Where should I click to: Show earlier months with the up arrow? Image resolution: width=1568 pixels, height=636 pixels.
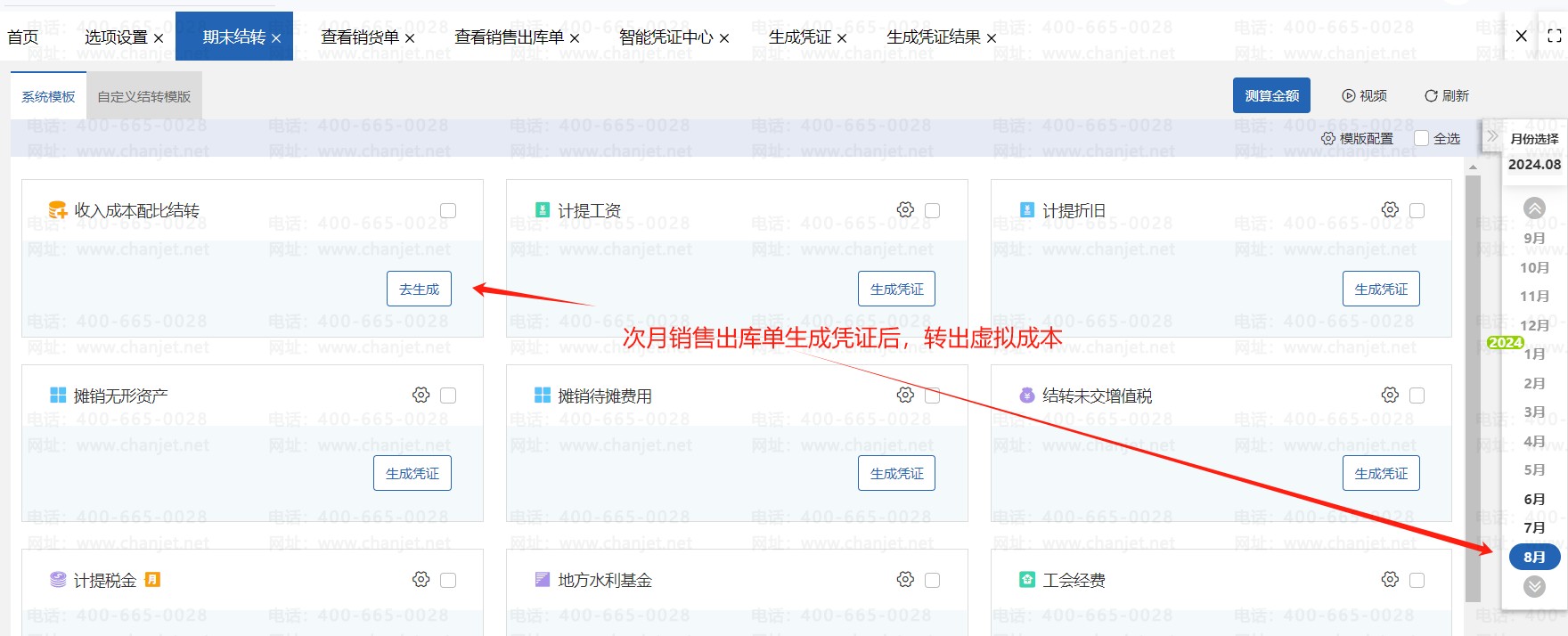pos(1534,208)
